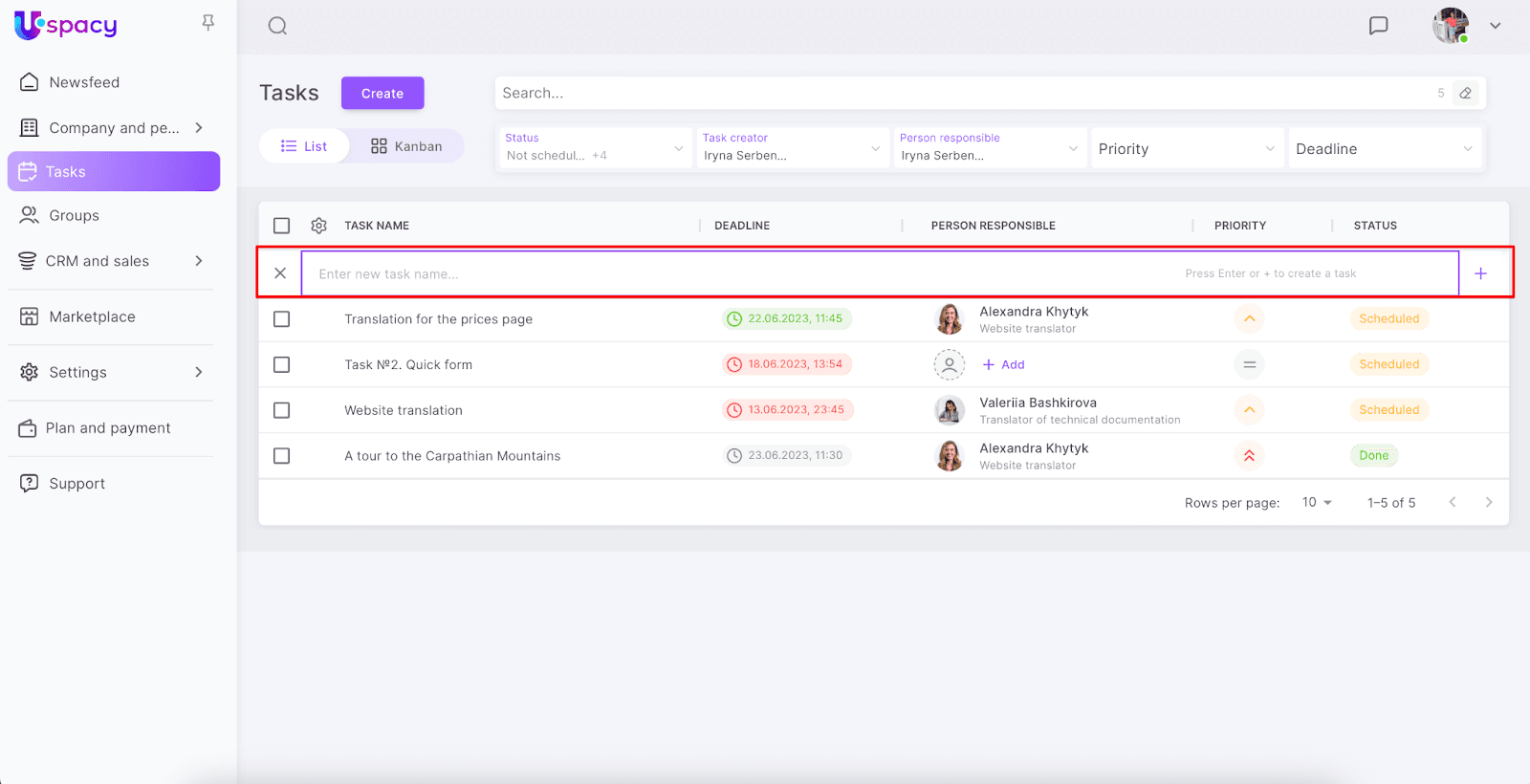Click the plus icon to add task
Screen dimensions: 1530x784
click(x=1480, y=273)
